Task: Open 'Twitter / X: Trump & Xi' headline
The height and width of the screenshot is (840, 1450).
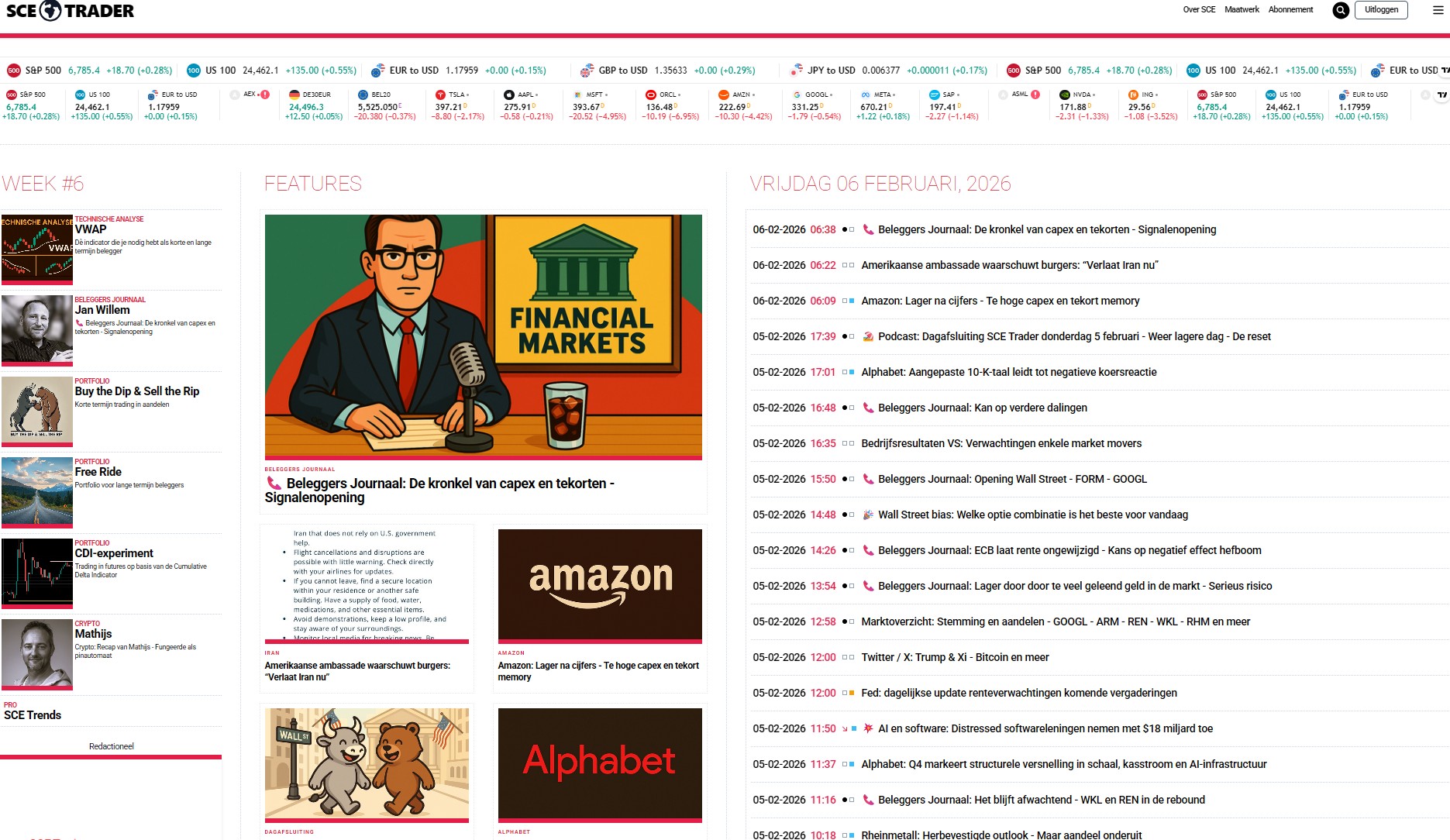Action: [x=955, y=657]
